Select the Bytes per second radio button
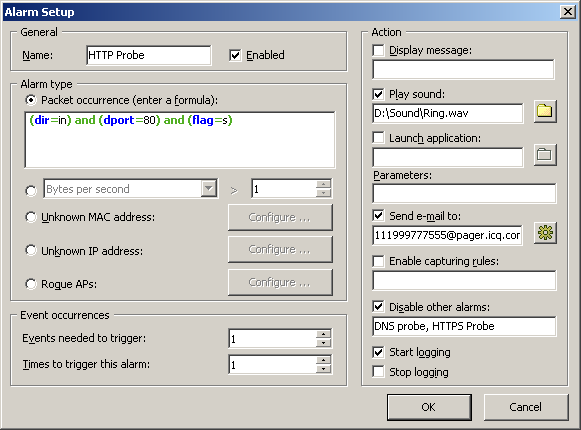This screenshot has width=581, height=430. (31, 191)
